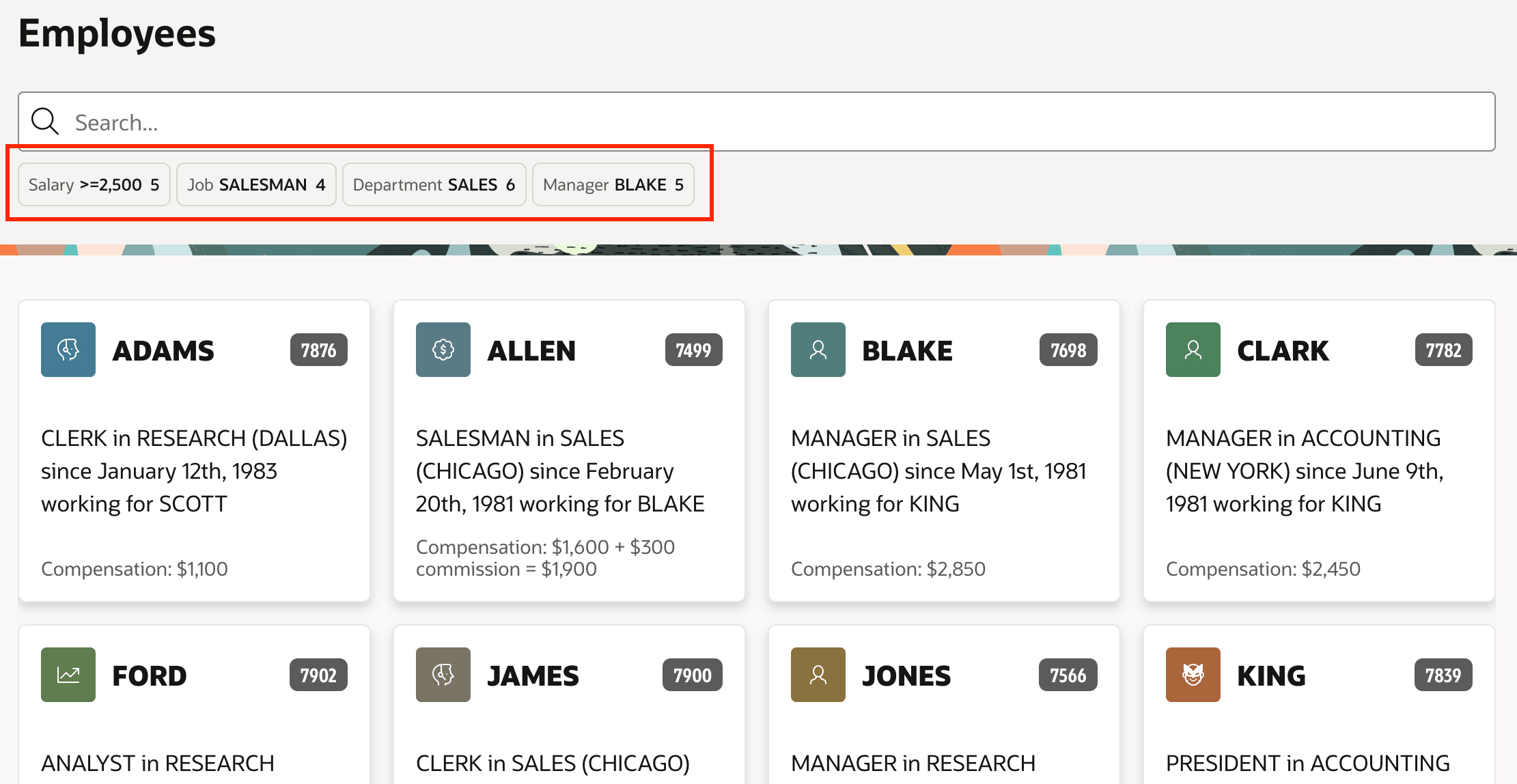1517x784 pixels.
Task: Open the BLAKE employee name link
Action: click(x=907, y=350)
